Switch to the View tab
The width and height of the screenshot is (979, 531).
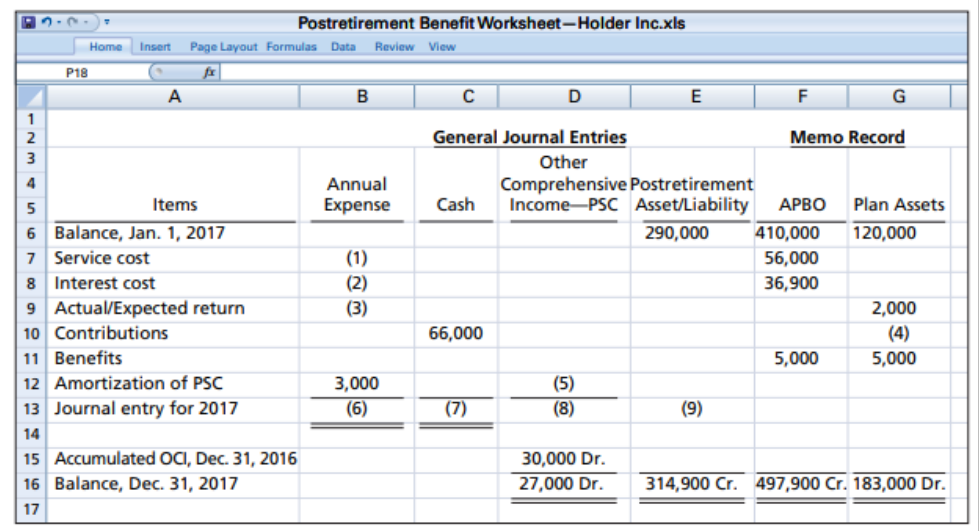tap(442, 47)
